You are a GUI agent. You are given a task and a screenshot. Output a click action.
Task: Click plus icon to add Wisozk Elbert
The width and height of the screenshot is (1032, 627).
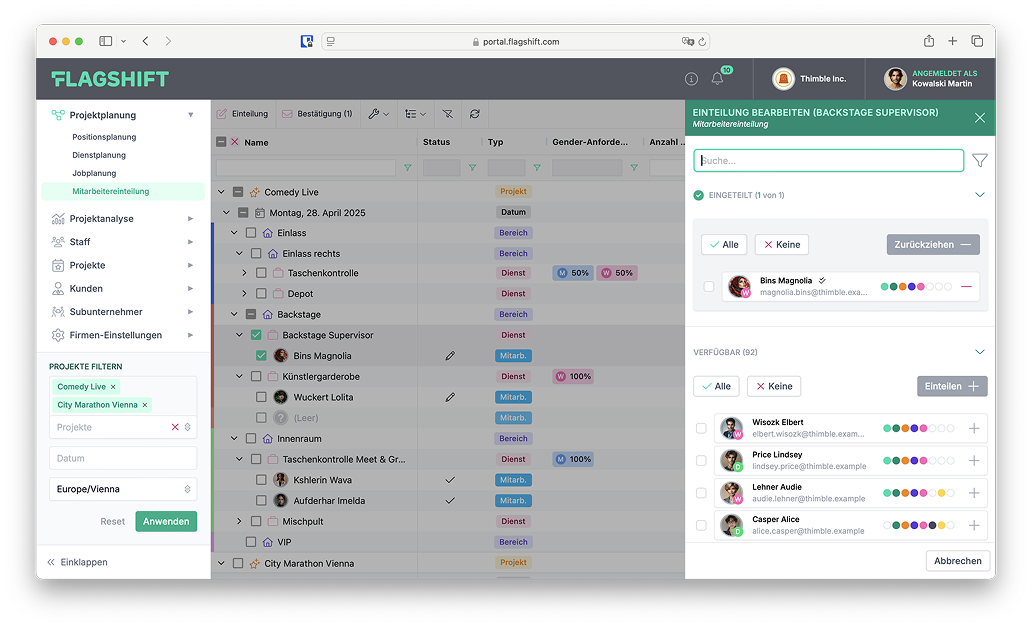tap(974, 429)
